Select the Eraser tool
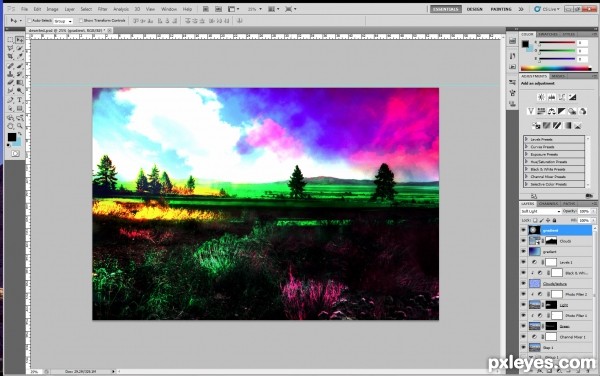 coord(10,82)
